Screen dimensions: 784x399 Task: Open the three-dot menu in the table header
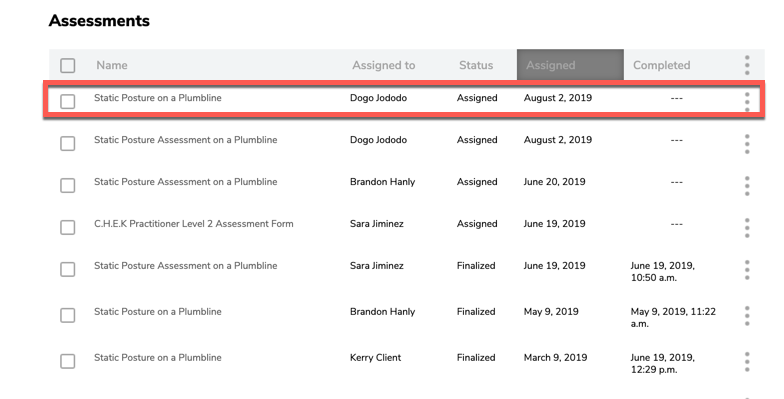click(x=747, y=65)
